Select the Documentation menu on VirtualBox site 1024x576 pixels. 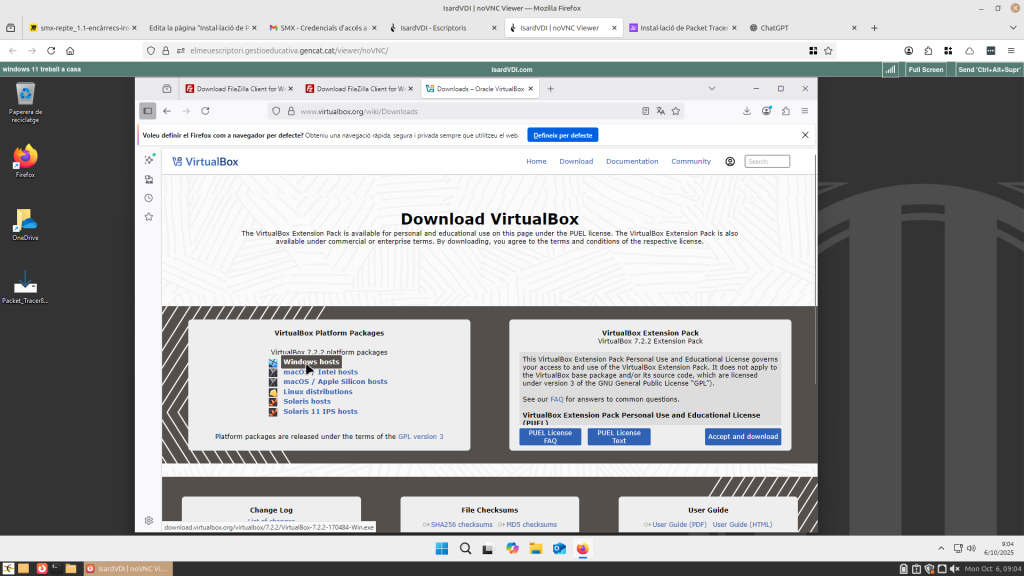tap(632, 161)
